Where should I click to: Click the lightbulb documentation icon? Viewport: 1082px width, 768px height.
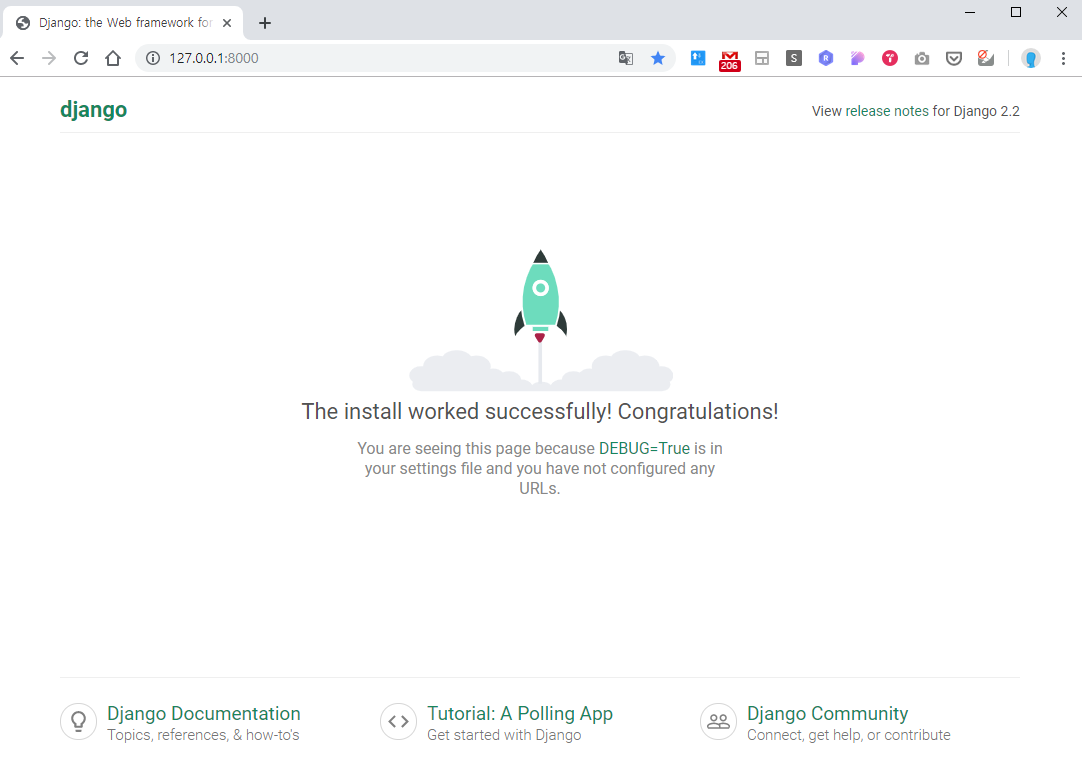point(79,721)
